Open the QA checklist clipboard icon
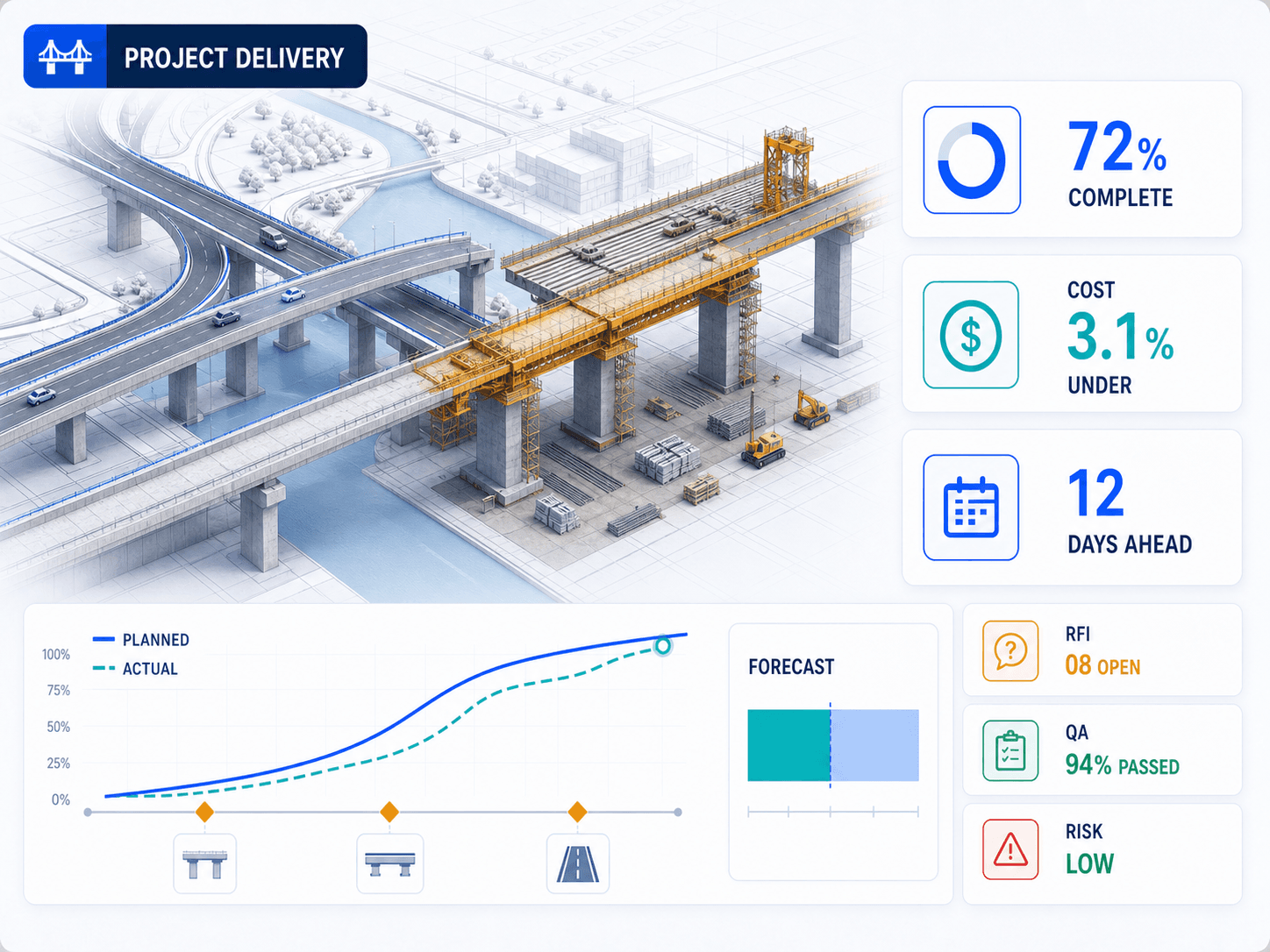The height and width of the screenshot is (952, 1270). coord(1010,750)
